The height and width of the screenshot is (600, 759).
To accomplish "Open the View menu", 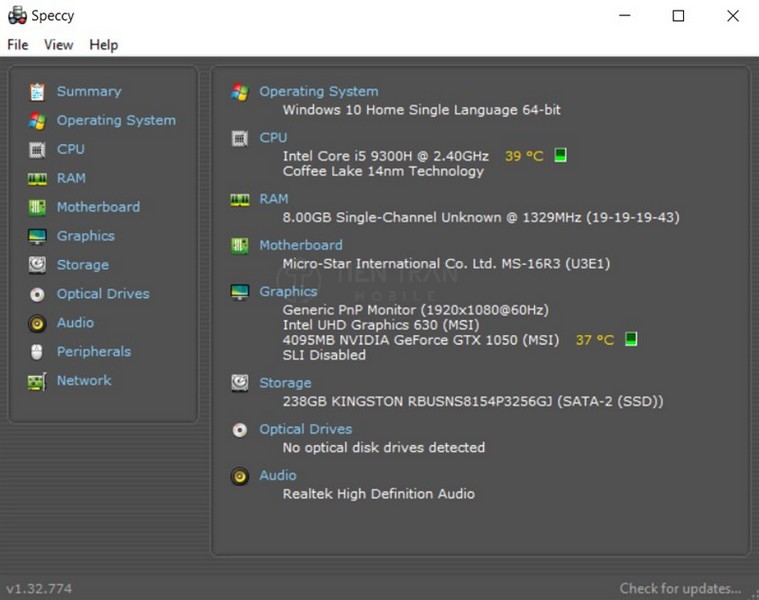I will click(59, 45).
